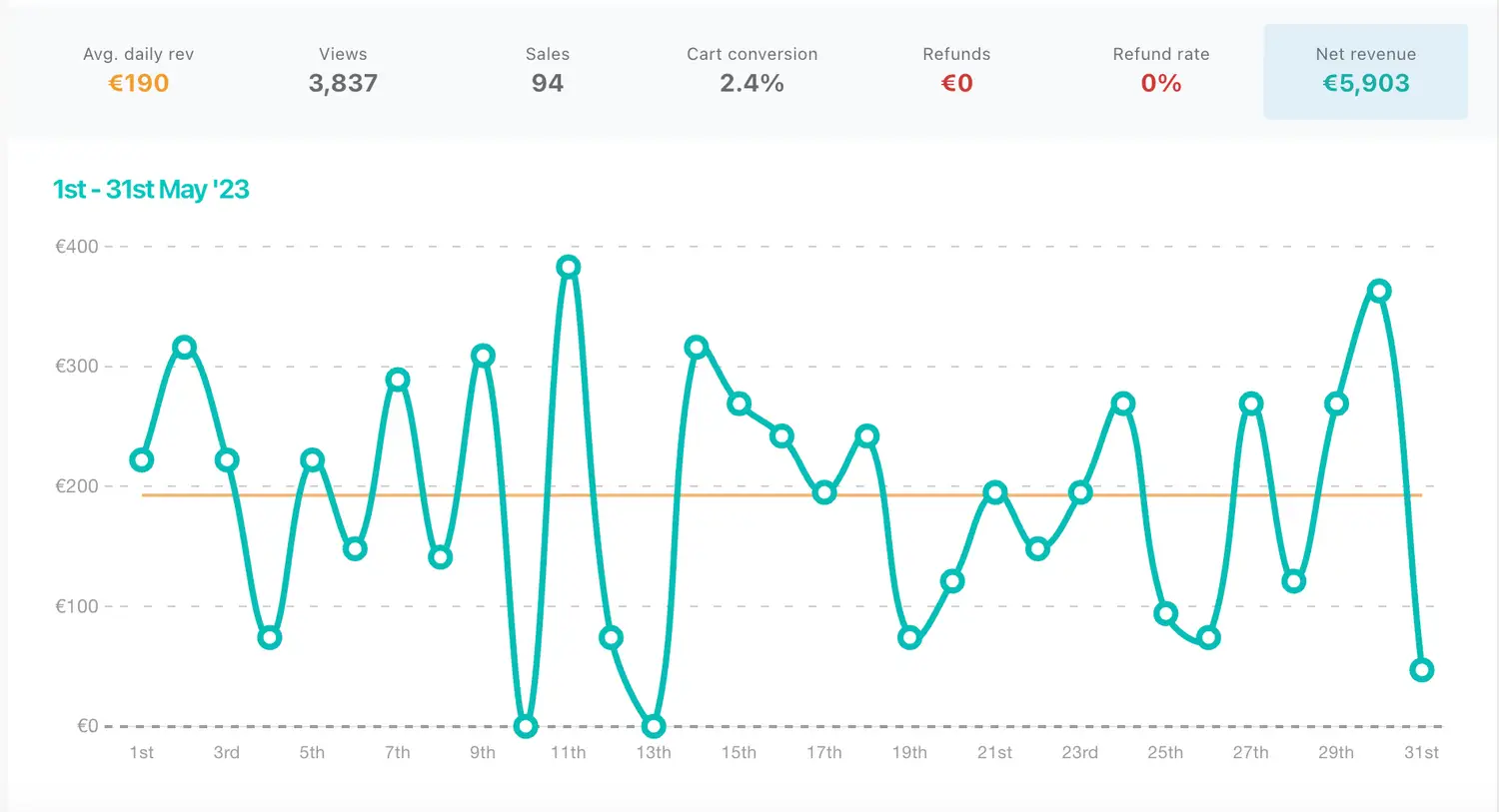Click the Cart conversion 2.4% metric

pos(751,71)
